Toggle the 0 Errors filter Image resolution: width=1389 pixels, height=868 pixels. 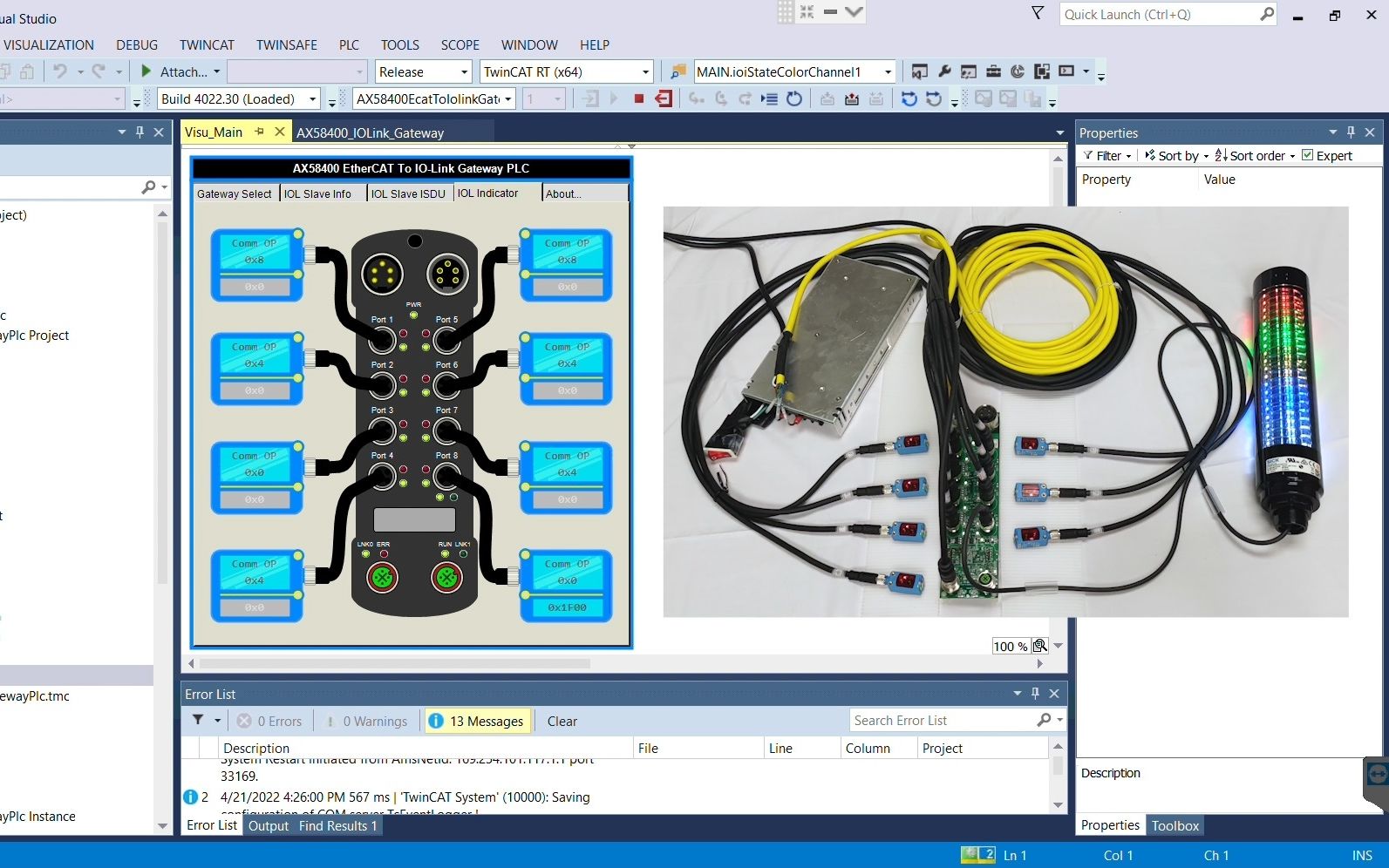pyautogui.click(x=269, y=721)
